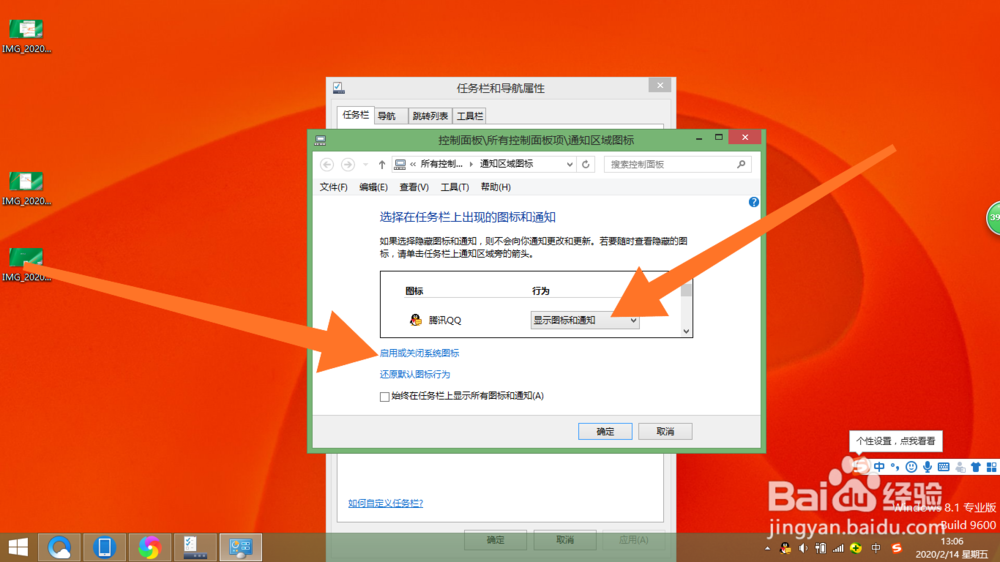This screenshot has width=1000, height=562.
Task: Open the phone assistant taskbar icon
Action: tap(104, 547)
